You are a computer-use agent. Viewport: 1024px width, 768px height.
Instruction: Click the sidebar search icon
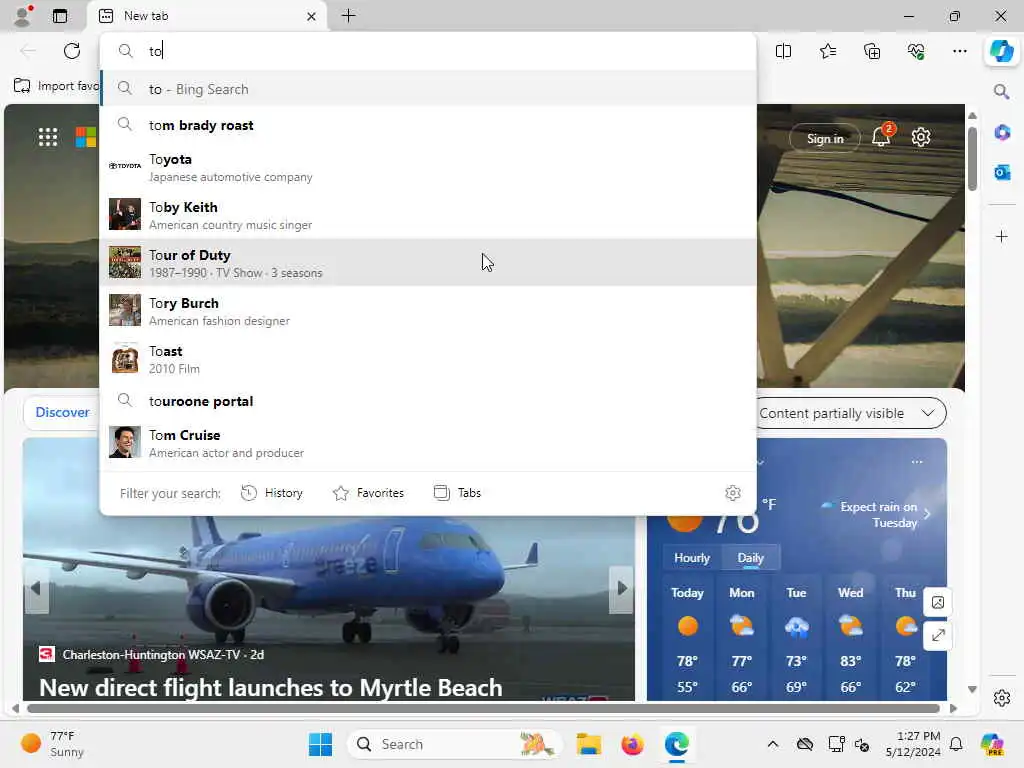pos(1002,91)
